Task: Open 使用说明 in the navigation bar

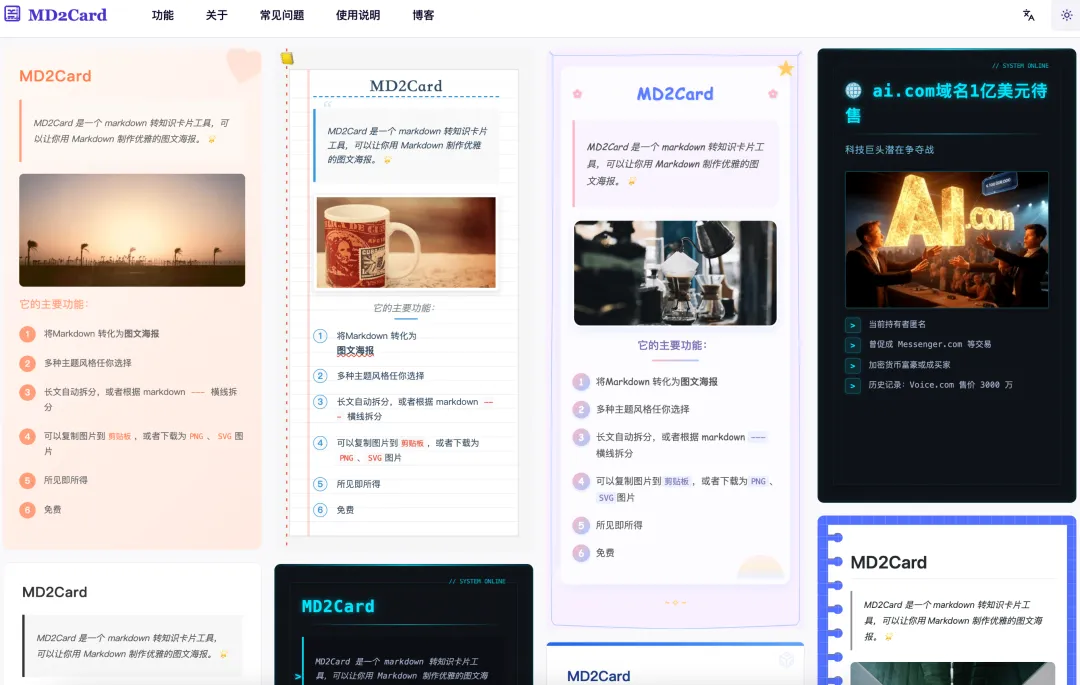Action: point(357,15)
